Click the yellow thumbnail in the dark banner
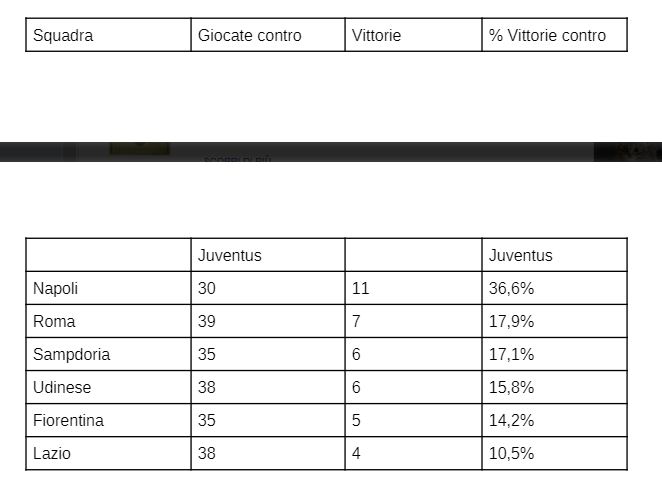662x483 pixels. coord(139,149)
